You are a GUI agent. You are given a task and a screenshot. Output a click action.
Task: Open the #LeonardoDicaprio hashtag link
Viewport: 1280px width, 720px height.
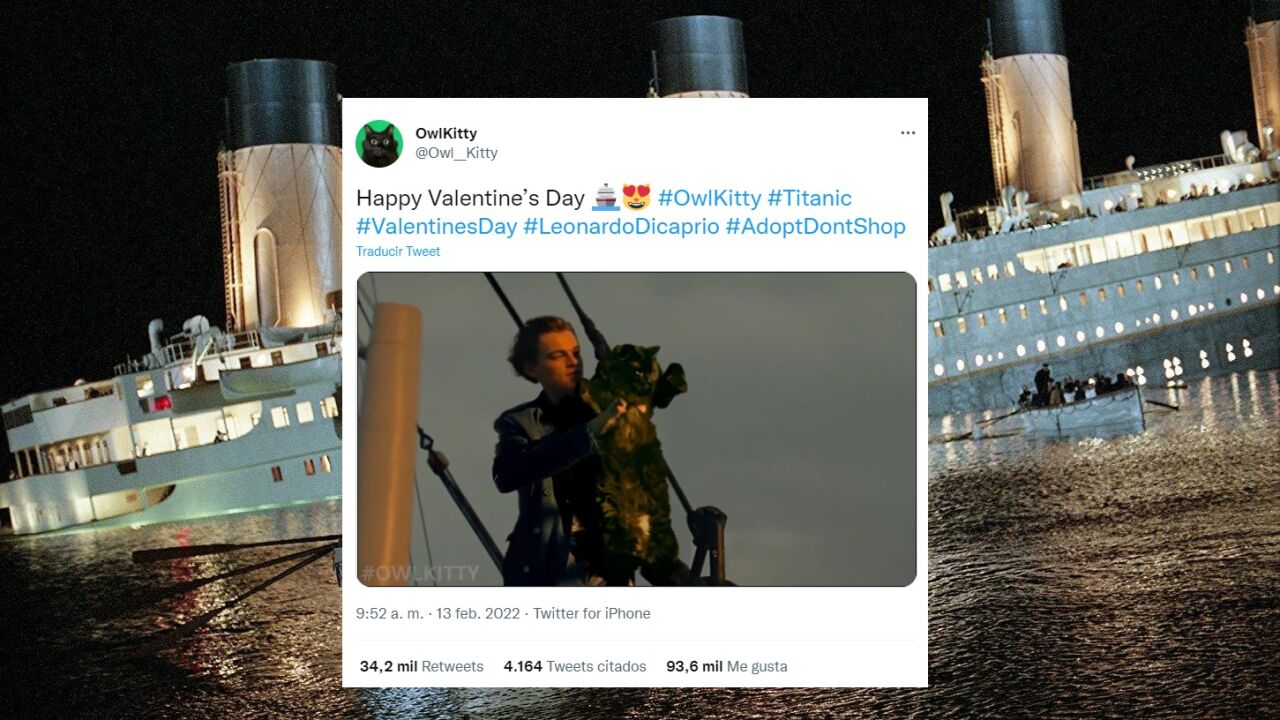(x=621, y=227)
